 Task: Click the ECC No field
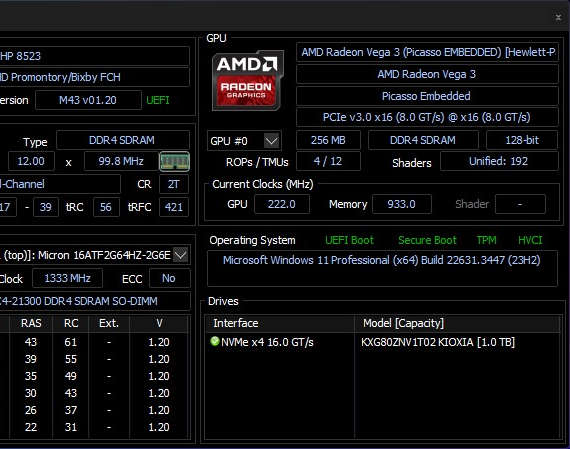tap(169, 278)
